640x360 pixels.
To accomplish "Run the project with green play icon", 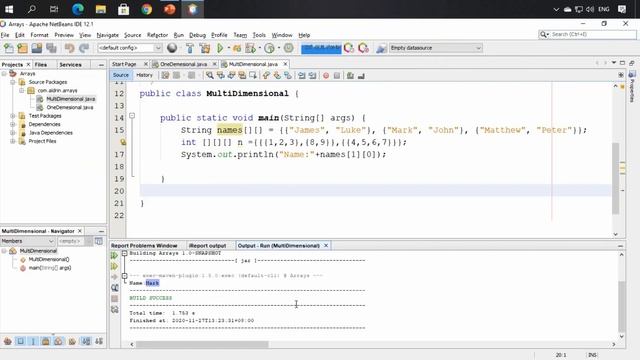I will coord(220,48).
